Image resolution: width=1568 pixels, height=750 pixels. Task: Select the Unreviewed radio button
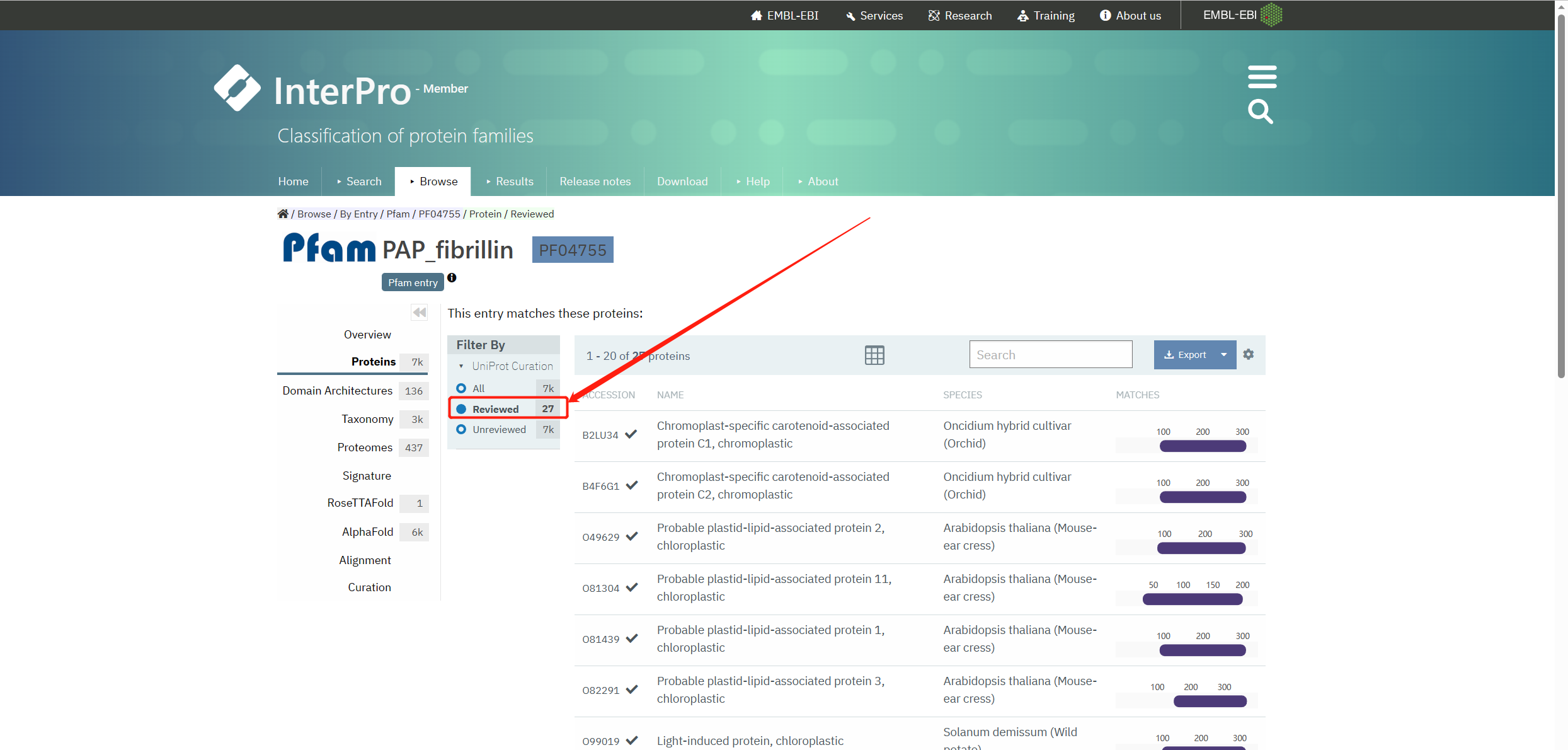tap(461, 429)
